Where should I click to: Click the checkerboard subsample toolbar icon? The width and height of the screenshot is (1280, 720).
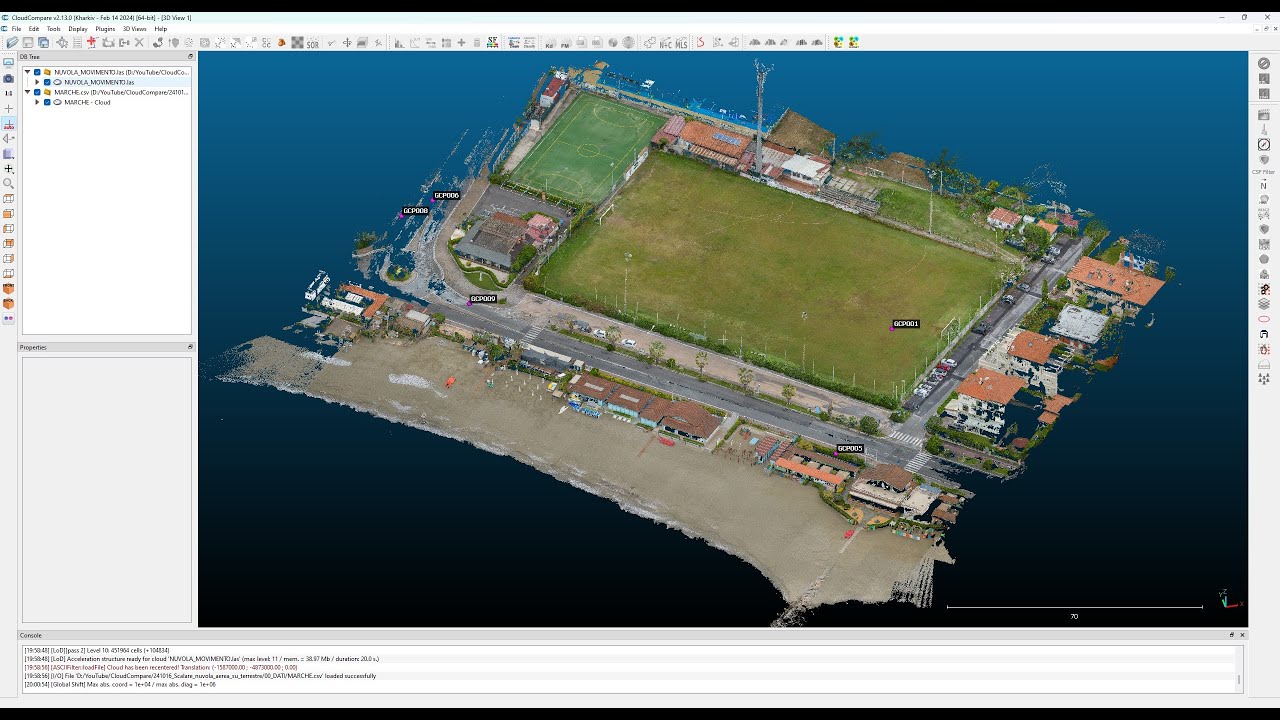[x=297, y=42]
